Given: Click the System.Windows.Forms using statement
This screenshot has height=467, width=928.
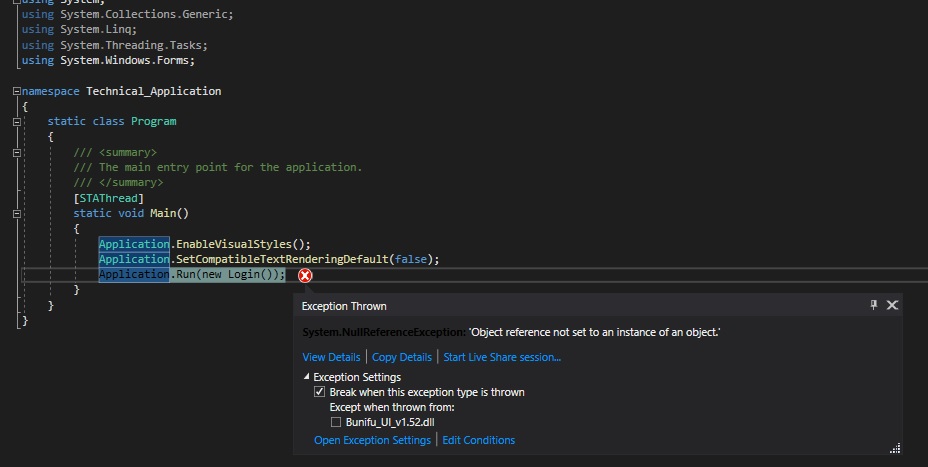Looking at the screenshot, I should tap(134, 60).
